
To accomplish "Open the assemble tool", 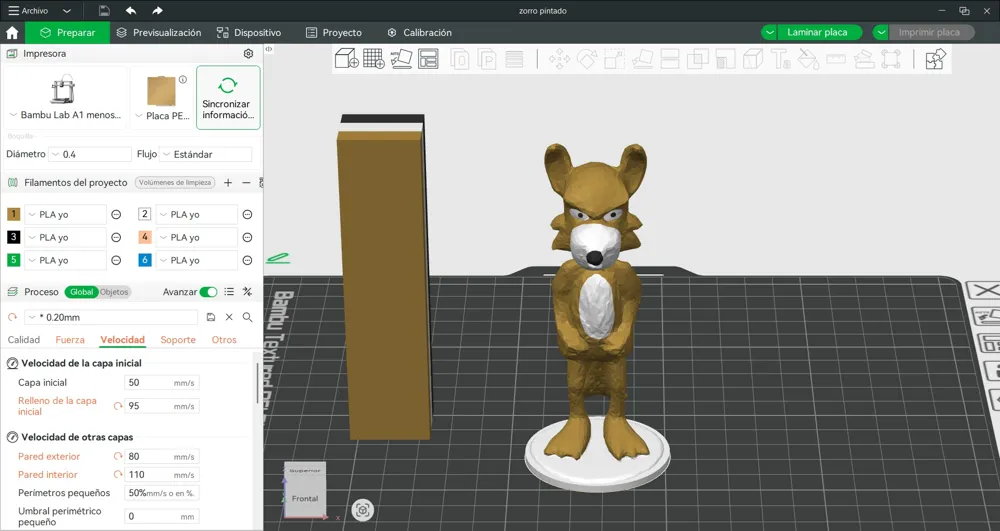I will 864,59.
